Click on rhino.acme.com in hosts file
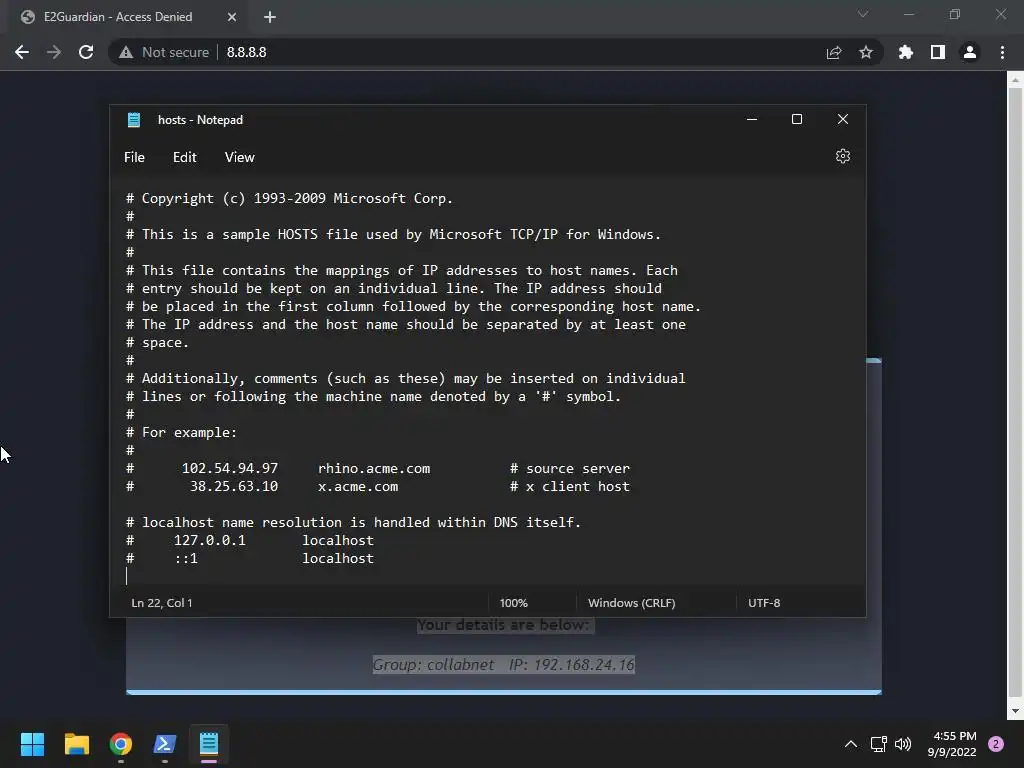Image resolution: width=1024 pixels, height=768 pixels. click(x=374, y=468)
